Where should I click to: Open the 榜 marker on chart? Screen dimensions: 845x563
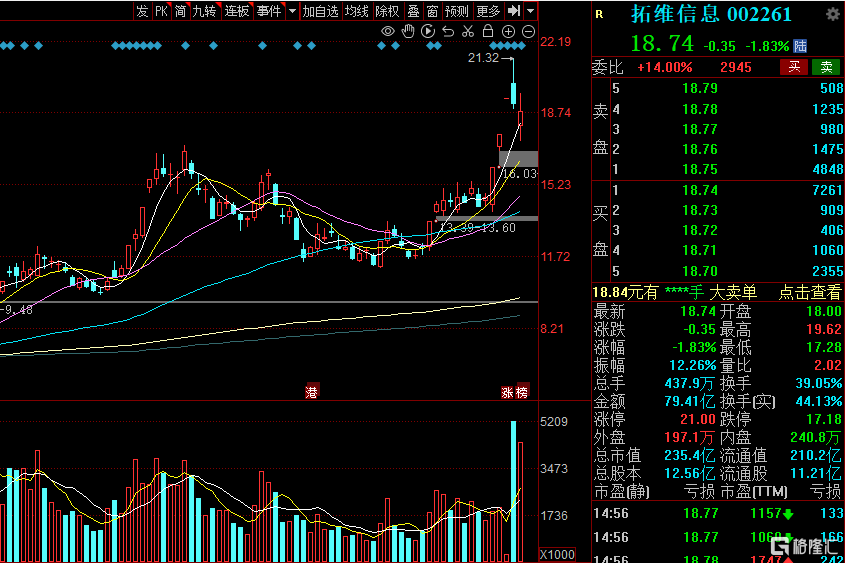(522, 392)
